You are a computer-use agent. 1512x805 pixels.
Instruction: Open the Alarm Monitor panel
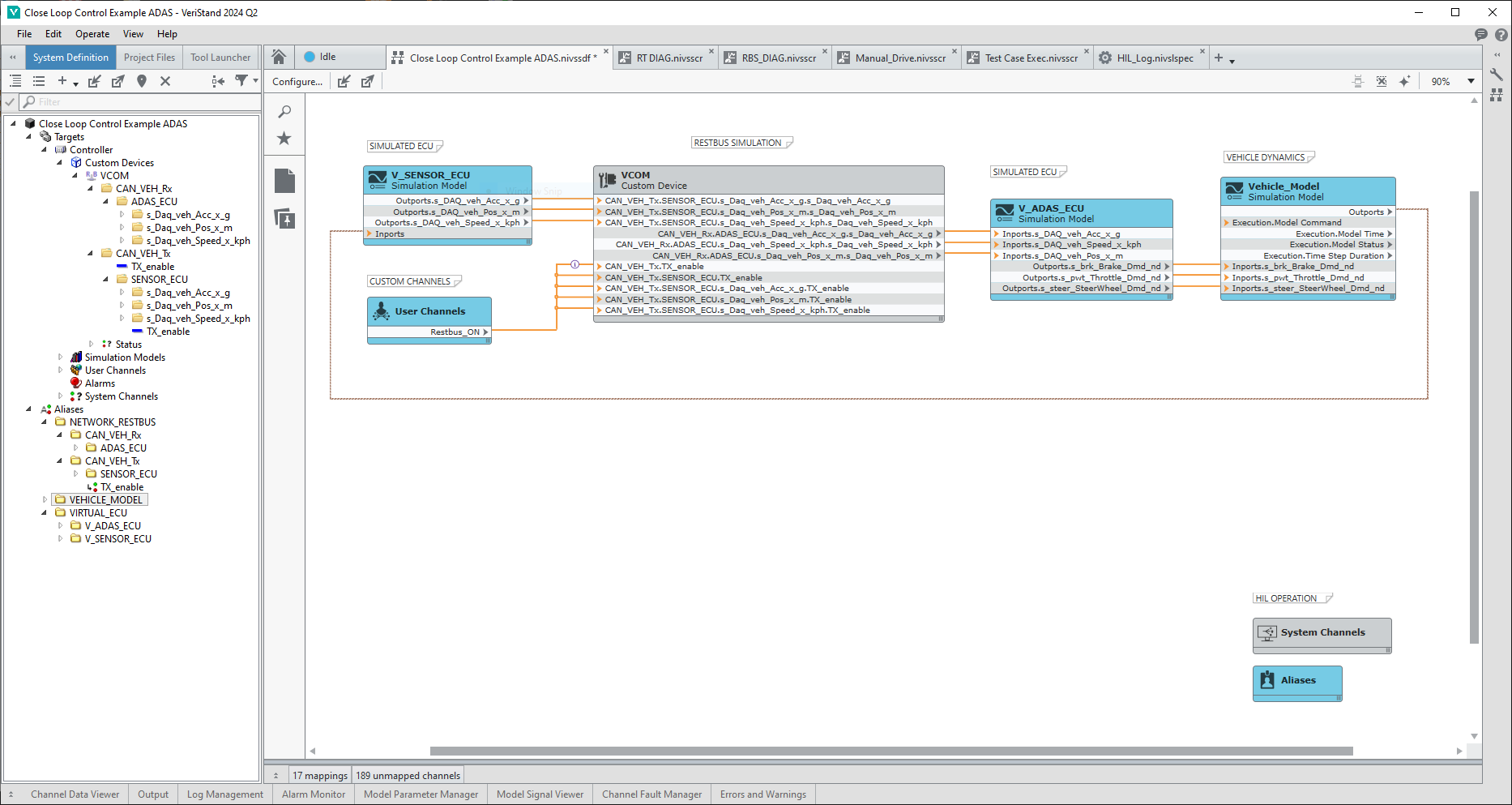coord(314,794)
